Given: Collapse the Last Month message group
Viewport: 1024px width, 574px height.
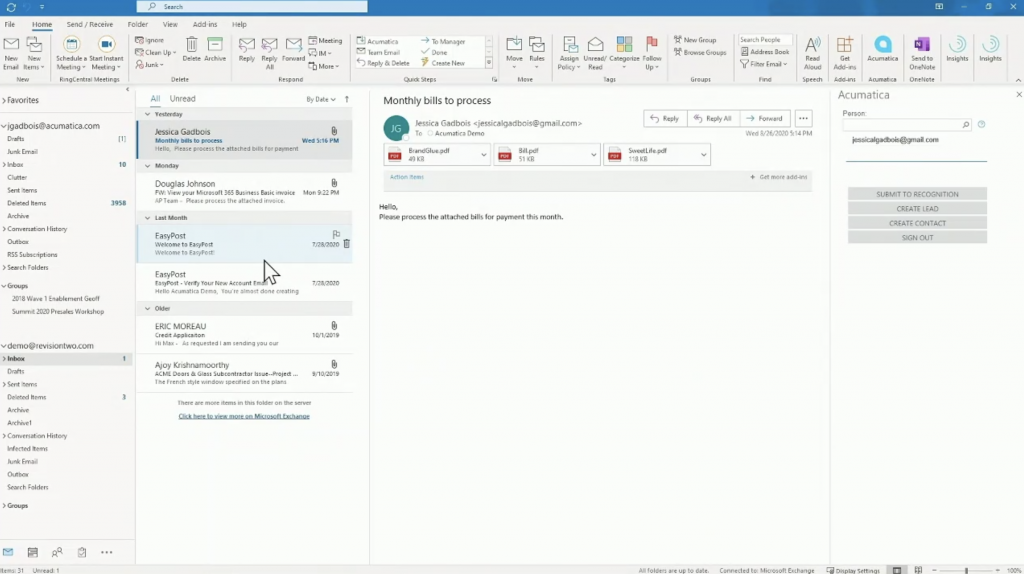Looking at the screenshot, I should (x=148, y=217).
